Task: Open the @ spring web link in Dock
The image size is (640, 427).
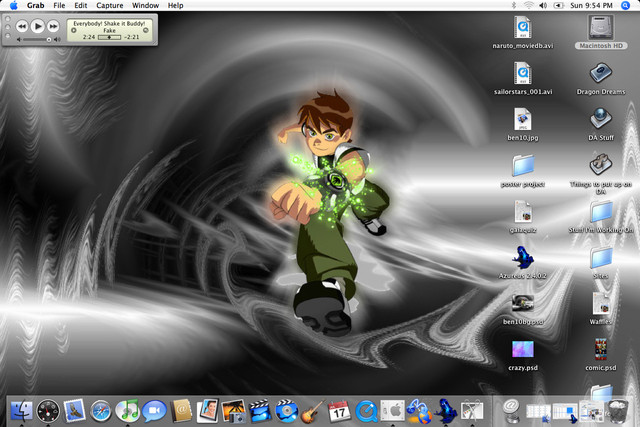Action: point(511,411)
